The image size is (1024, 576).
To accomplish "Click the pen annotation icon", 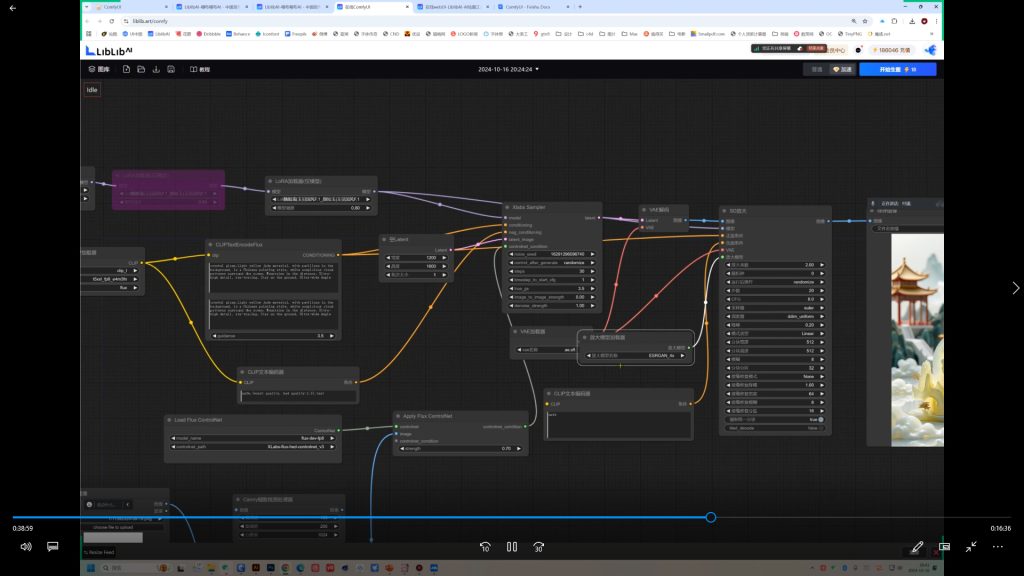I will coord(917,547).
